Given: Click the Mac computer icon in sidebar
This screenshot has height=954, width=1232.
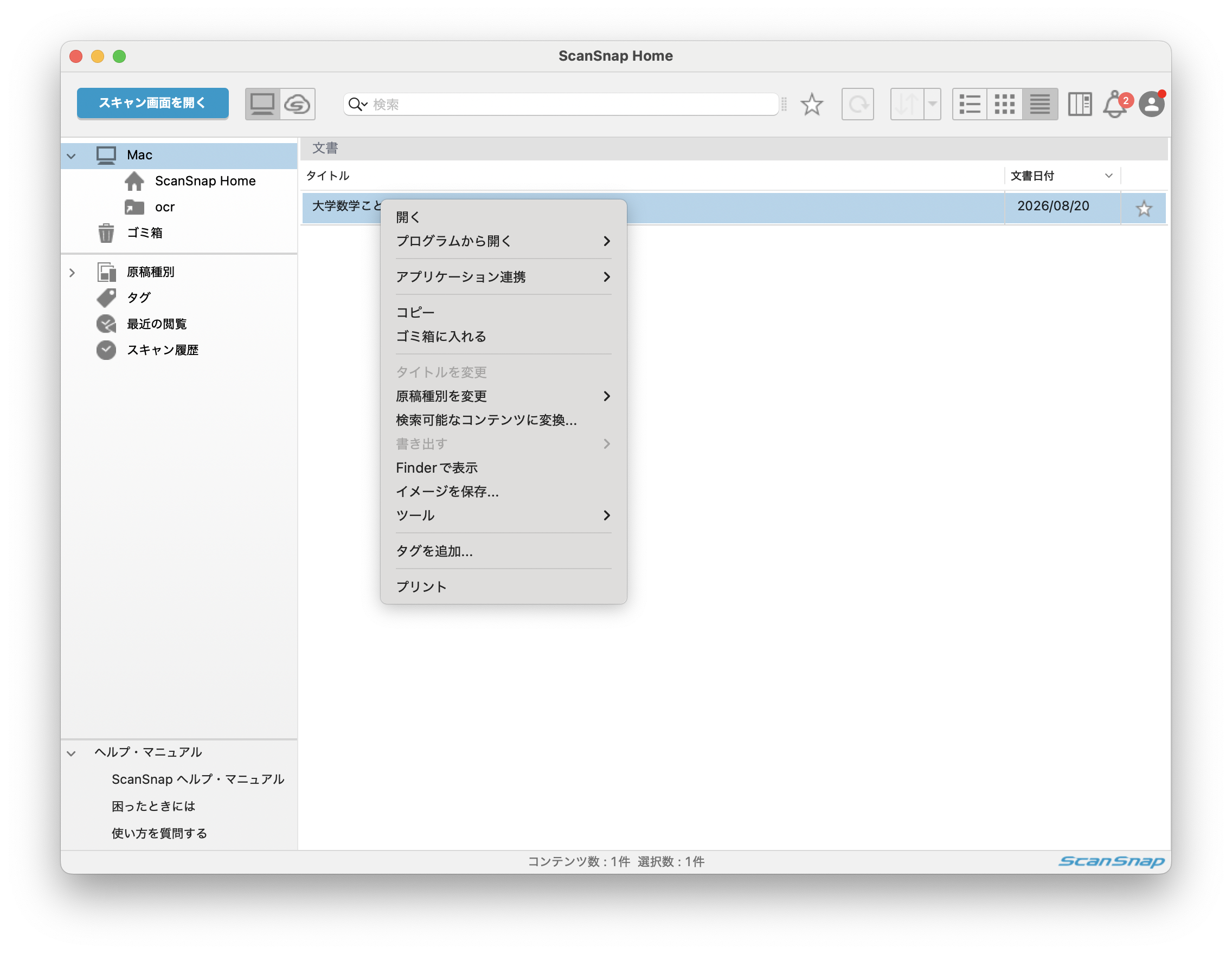Looking at the screenshot, I should click(106, 155).
